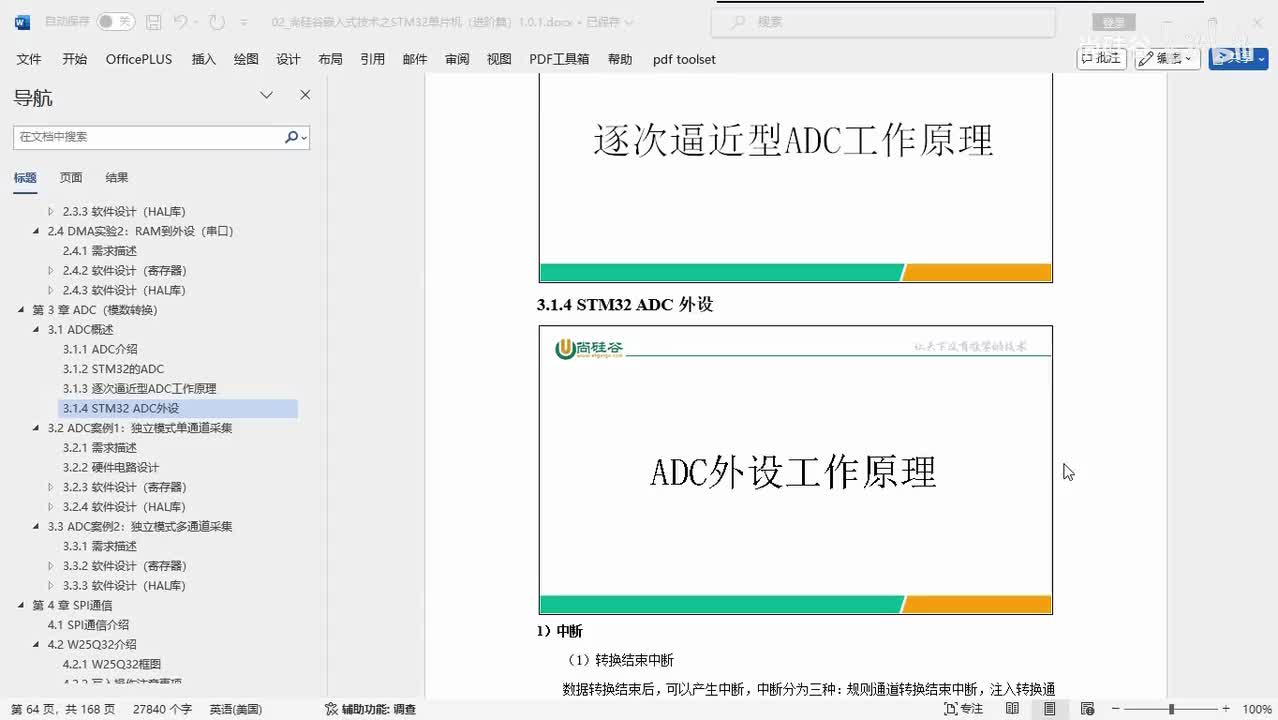Select 3.1.2 STM32的ADC heading
The width and height of the screenshot is (1278, 720).
pyautogui.click(x=113, y=369)
